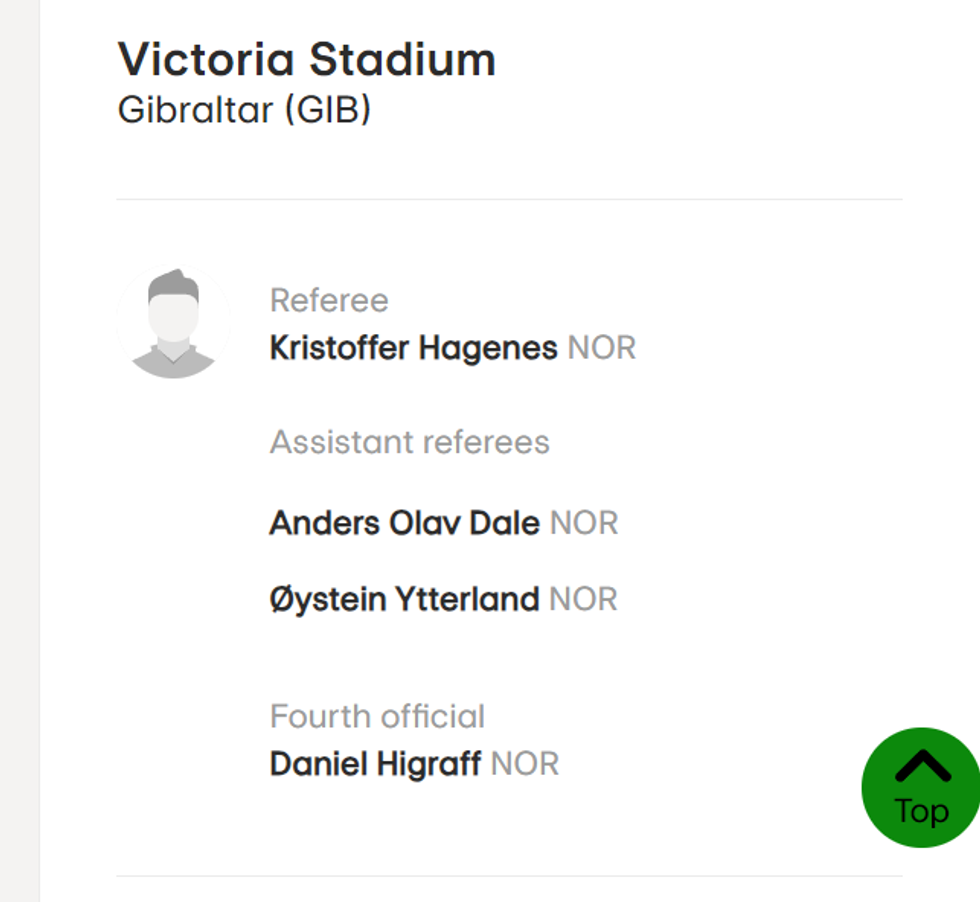Click the word "Stadium" in the venue title
Viewport: 980px width, 902px height.
[x=401, y=60]
